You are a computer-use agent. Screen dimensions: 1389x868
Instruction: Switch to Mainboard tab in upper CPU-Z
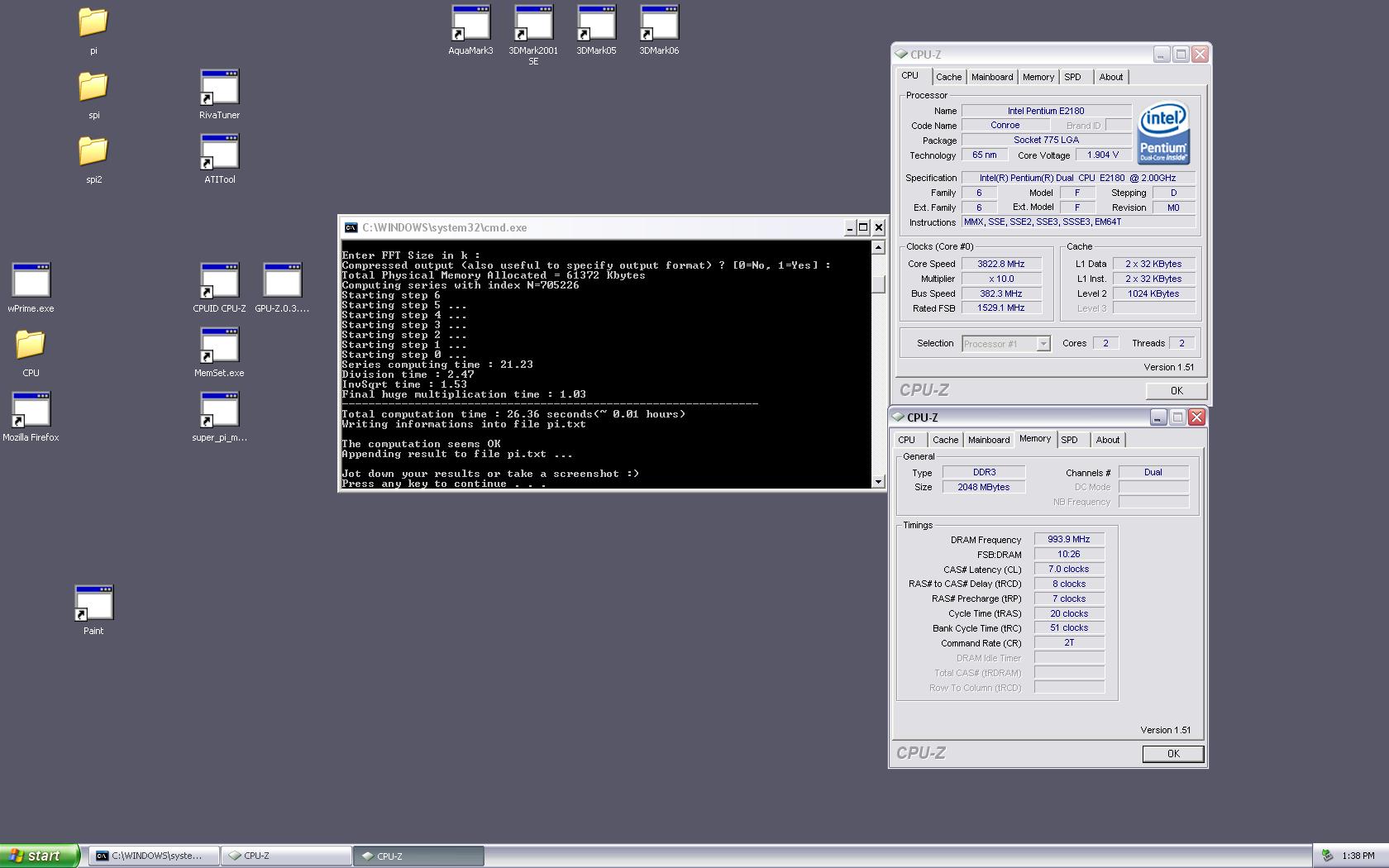point(992,77)
